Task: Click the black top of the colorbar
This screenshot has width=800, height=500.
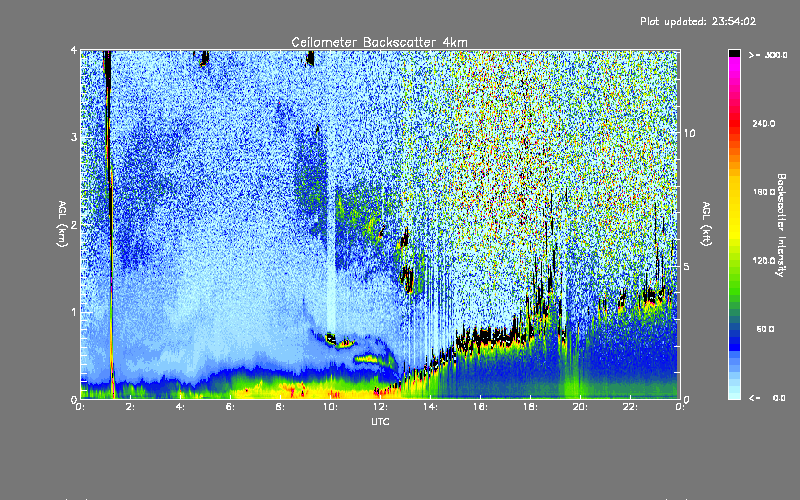Action: pos(734,53)
